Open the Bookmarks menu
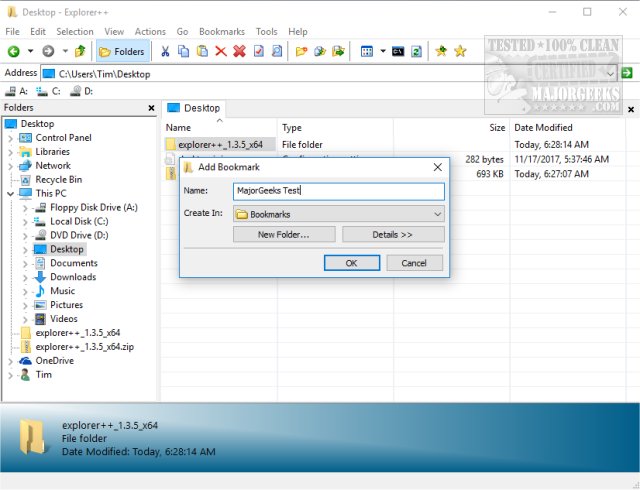Viewport: 640px width, 490px height. tap(221, 32)
